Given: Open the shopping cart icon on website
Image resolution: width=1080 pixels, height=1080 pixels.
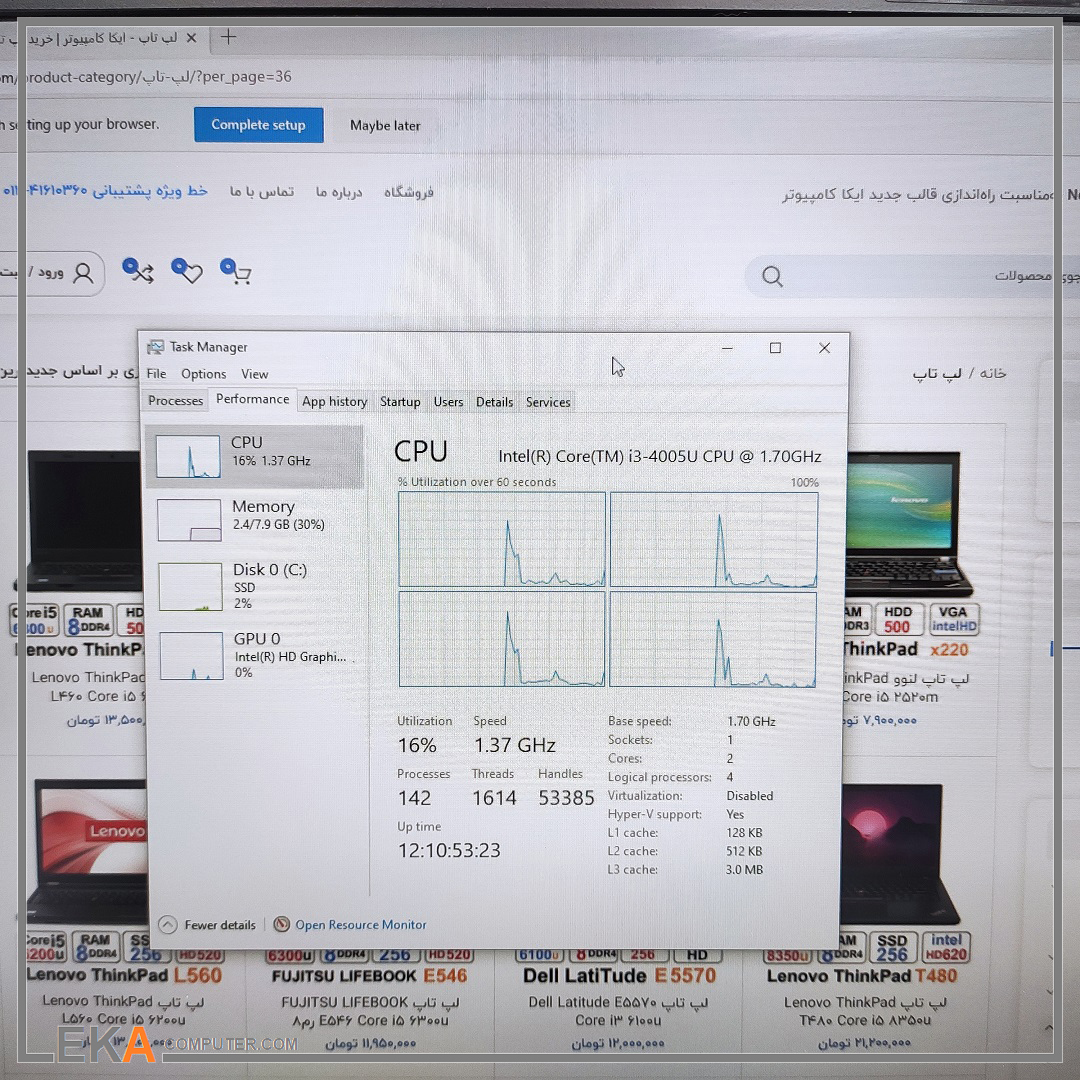Looking at the screenshot, I should (236, 271).
